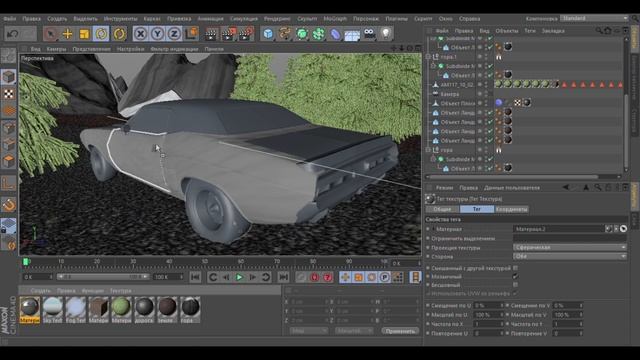Screen dimensions: 640x360
Task: Open the green array modeling icon
Action: pyautogui.click(x=318, y=33)
